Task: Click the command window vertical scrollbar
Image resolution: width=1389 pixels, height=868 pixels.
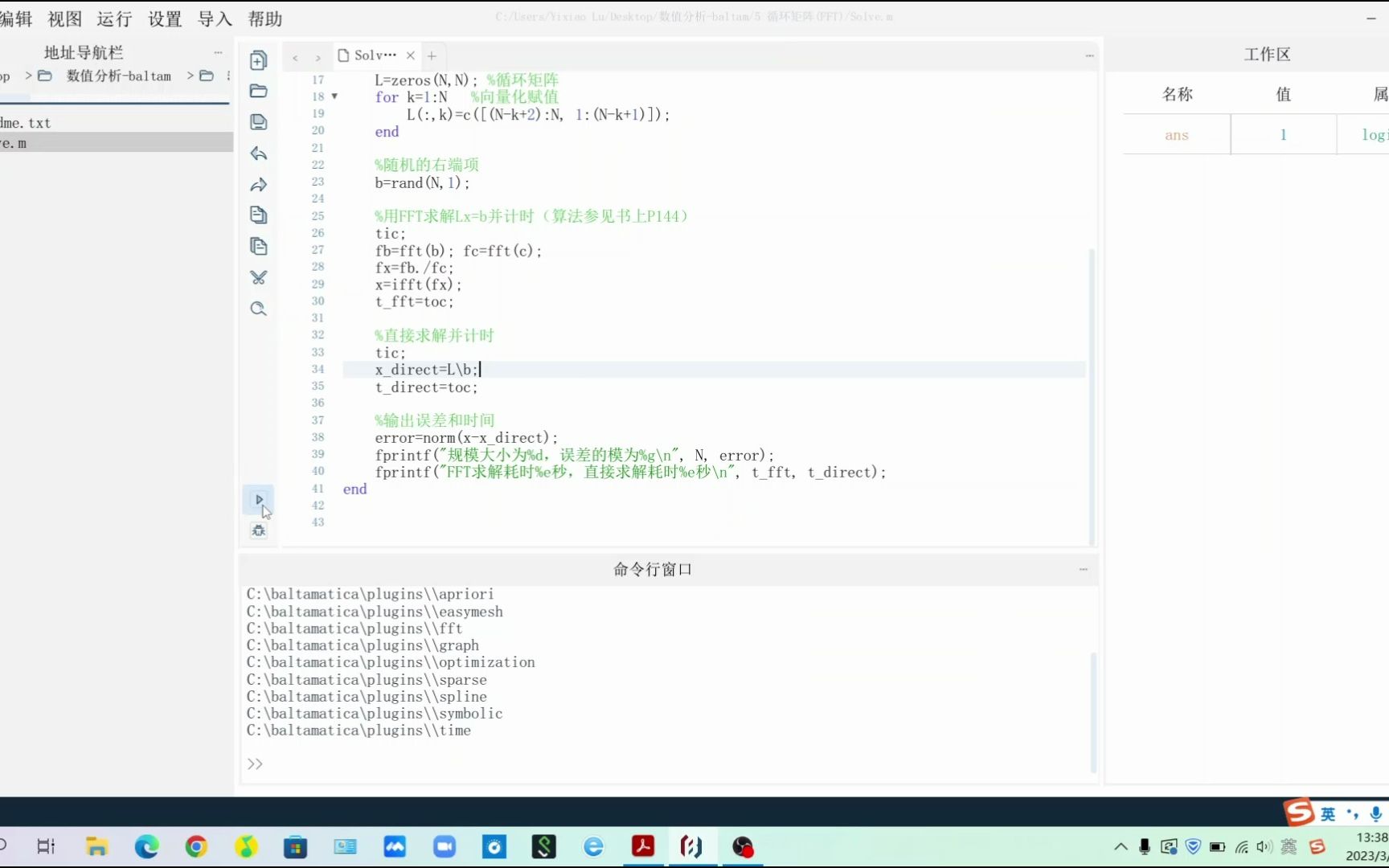Action: click(x=1092, y=711)
